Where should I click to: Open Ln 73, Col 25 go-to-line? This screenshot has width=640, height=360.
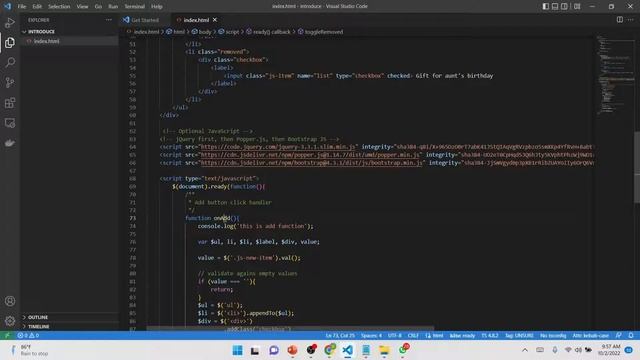[x=340, y=336]
